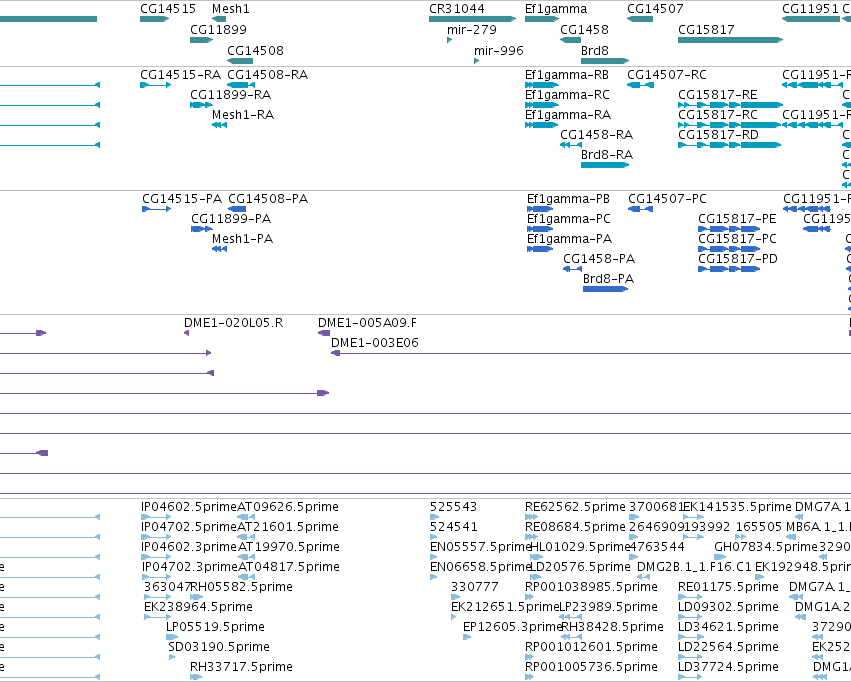Click EST LD20576.5prime
Viewport: 851px width, 682px height.
click(x=537, y=577)
